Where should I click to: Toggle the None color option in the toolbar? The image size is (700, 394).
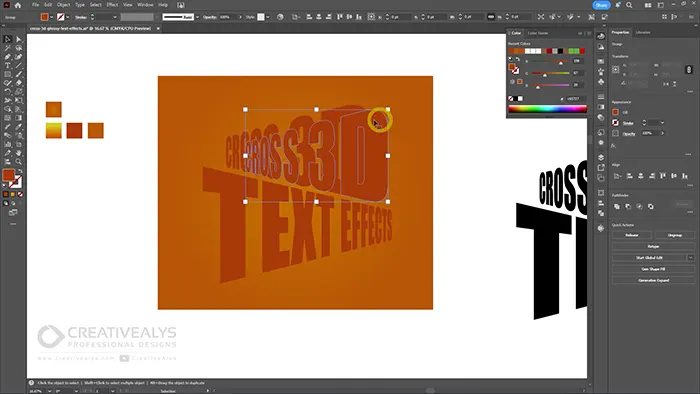coord(20,194)
